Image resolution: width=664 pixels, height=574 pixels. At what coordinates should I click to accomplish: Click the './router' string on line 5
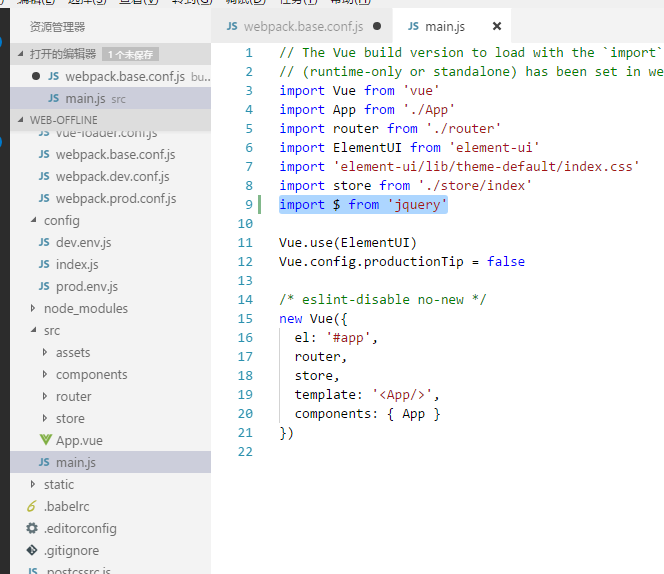coord(463,129)
